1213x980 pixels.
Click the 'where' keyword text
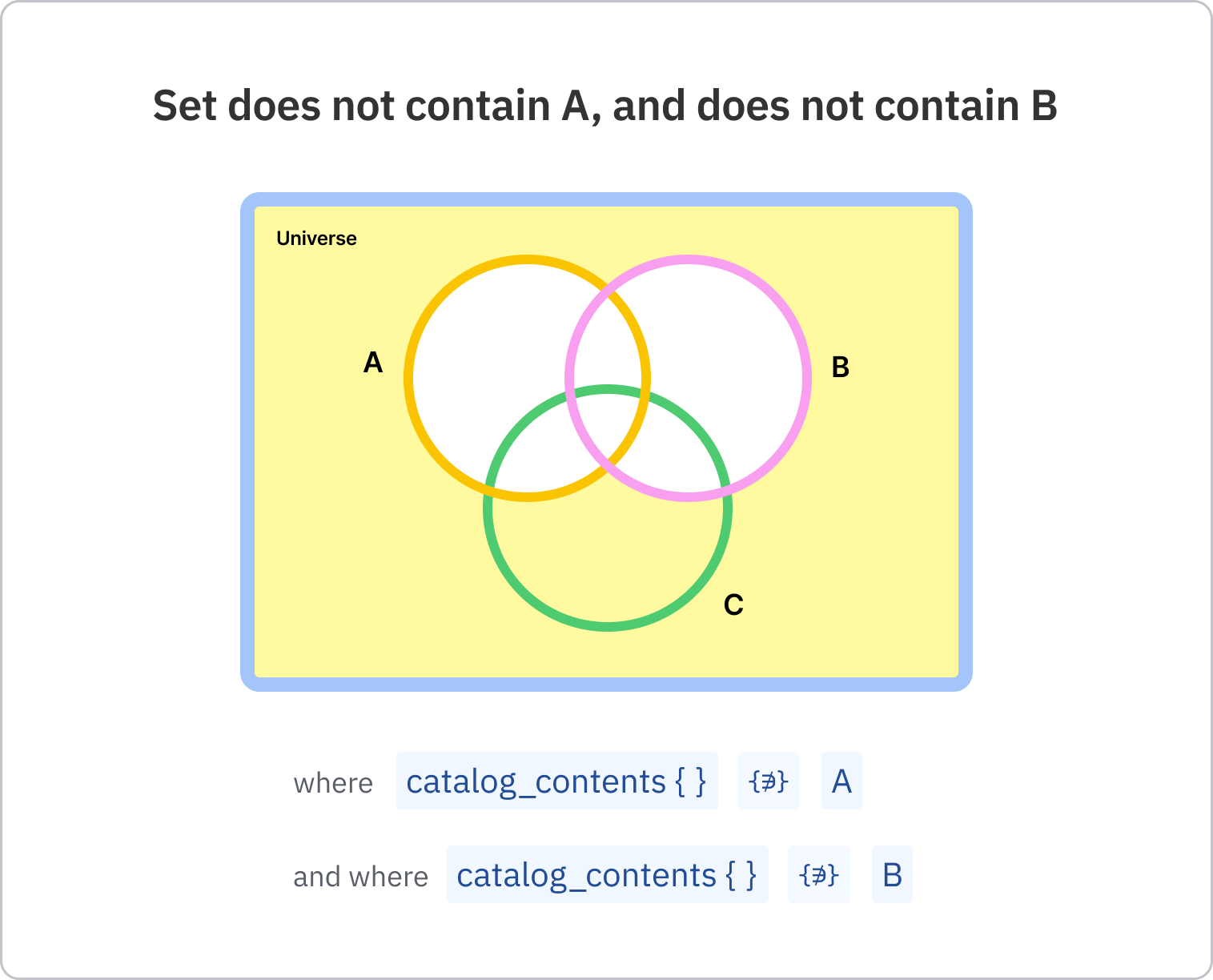coord(333,783)
